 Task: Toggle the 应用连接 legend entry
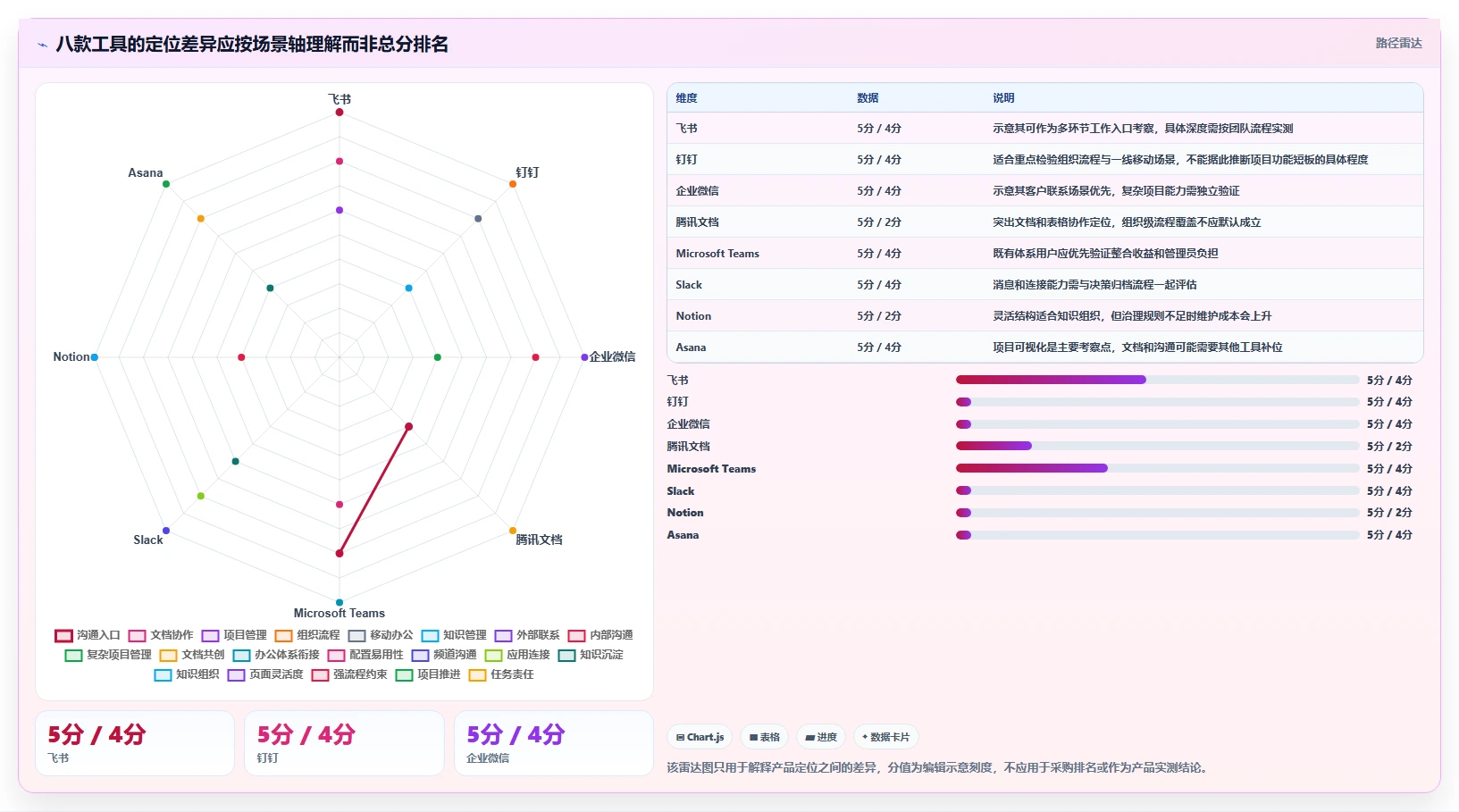(517, 655)
